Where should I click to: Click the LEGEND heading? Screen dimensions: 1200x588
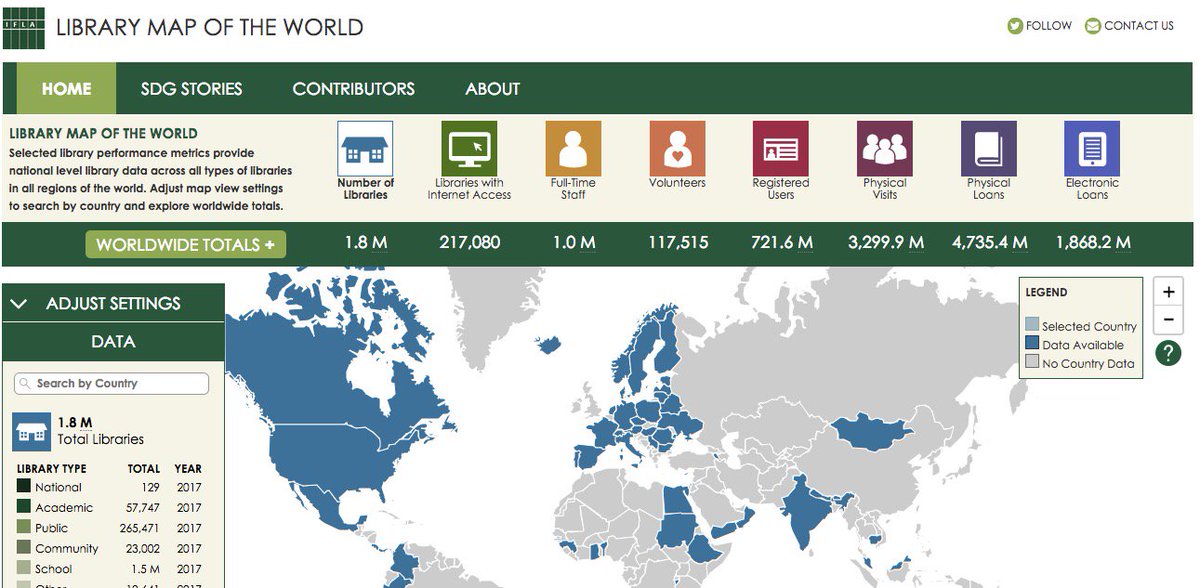tap(1046, 293)
